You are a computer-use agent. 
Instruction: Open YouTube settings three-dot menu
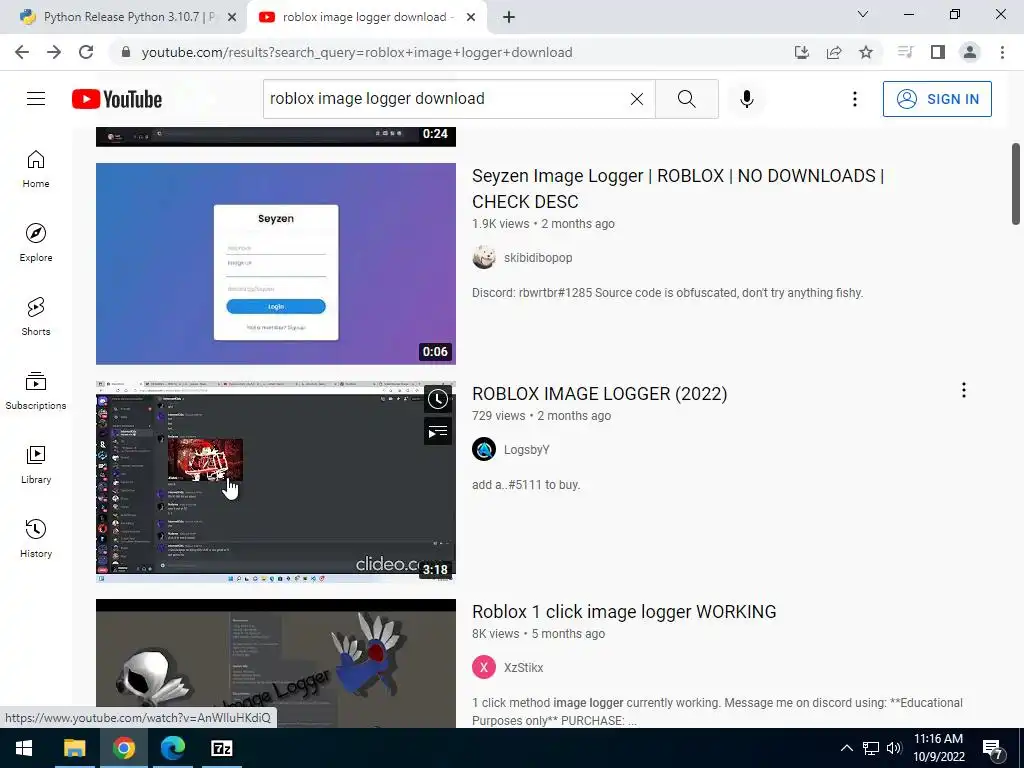(855, 99)
